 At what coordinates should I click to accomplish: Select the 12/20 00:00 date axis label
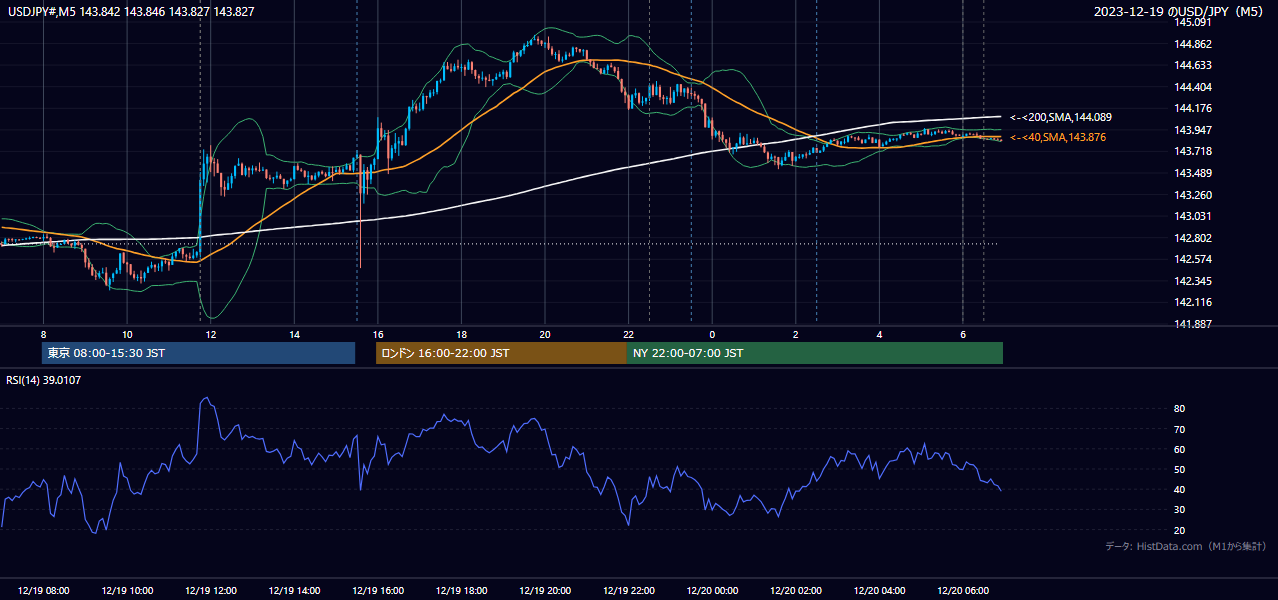pyautogui.click(x=712, y=591)
